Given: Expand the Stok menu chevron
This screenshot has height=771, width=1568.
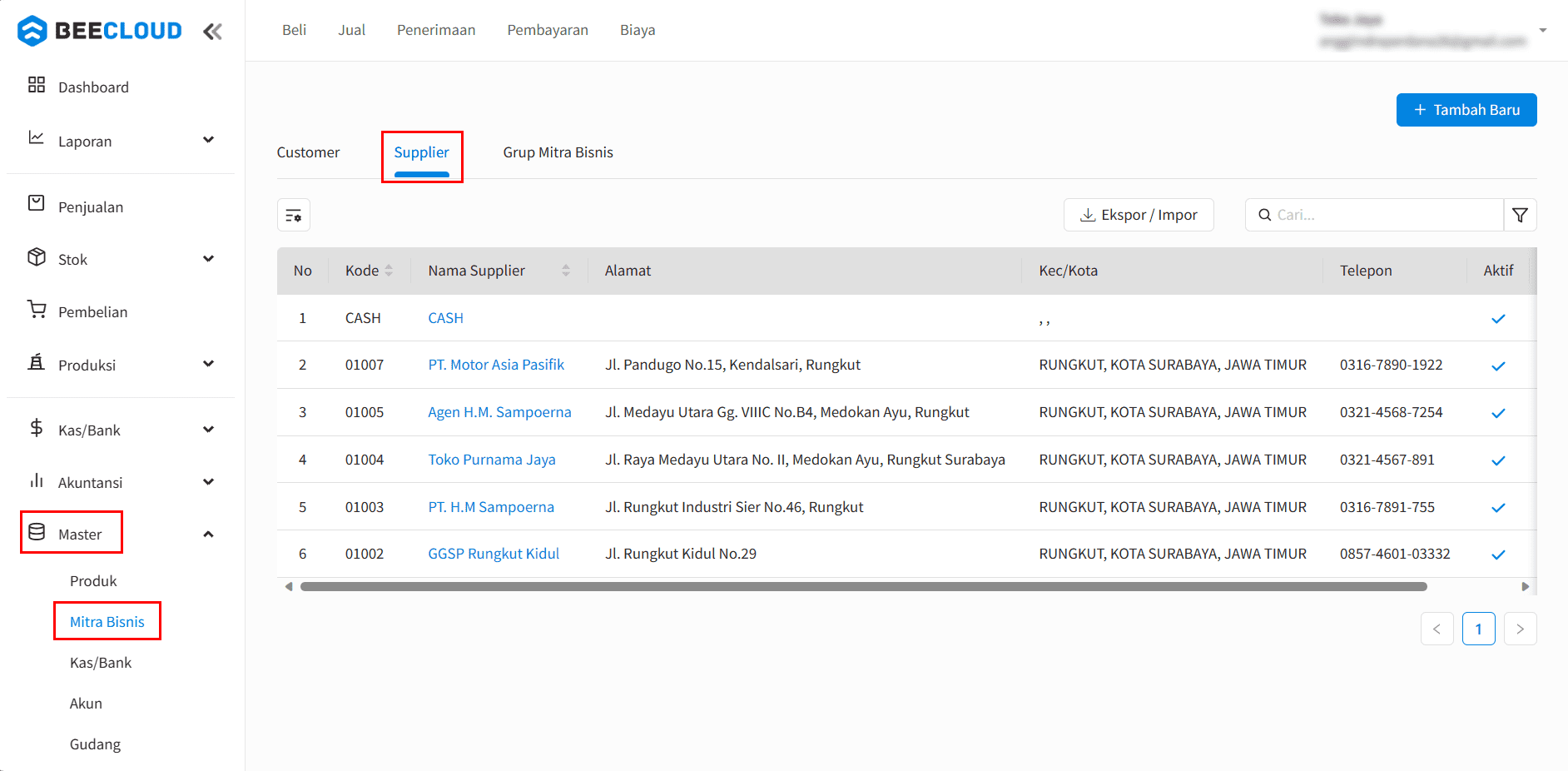Looking at the screenshot, I should pyautogui.click(x=209, y=259).
